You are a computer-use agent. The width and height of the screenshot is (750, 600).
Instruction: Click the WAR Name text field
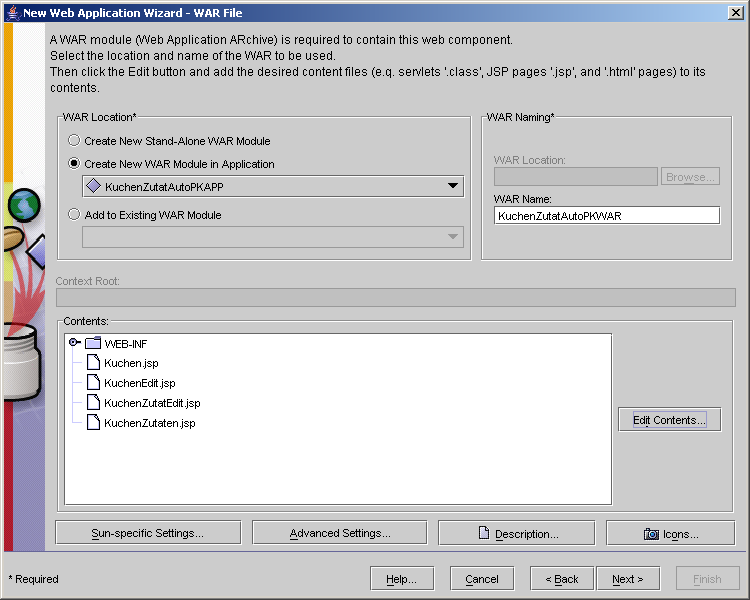pyautogui.click(x=607, y=215)
